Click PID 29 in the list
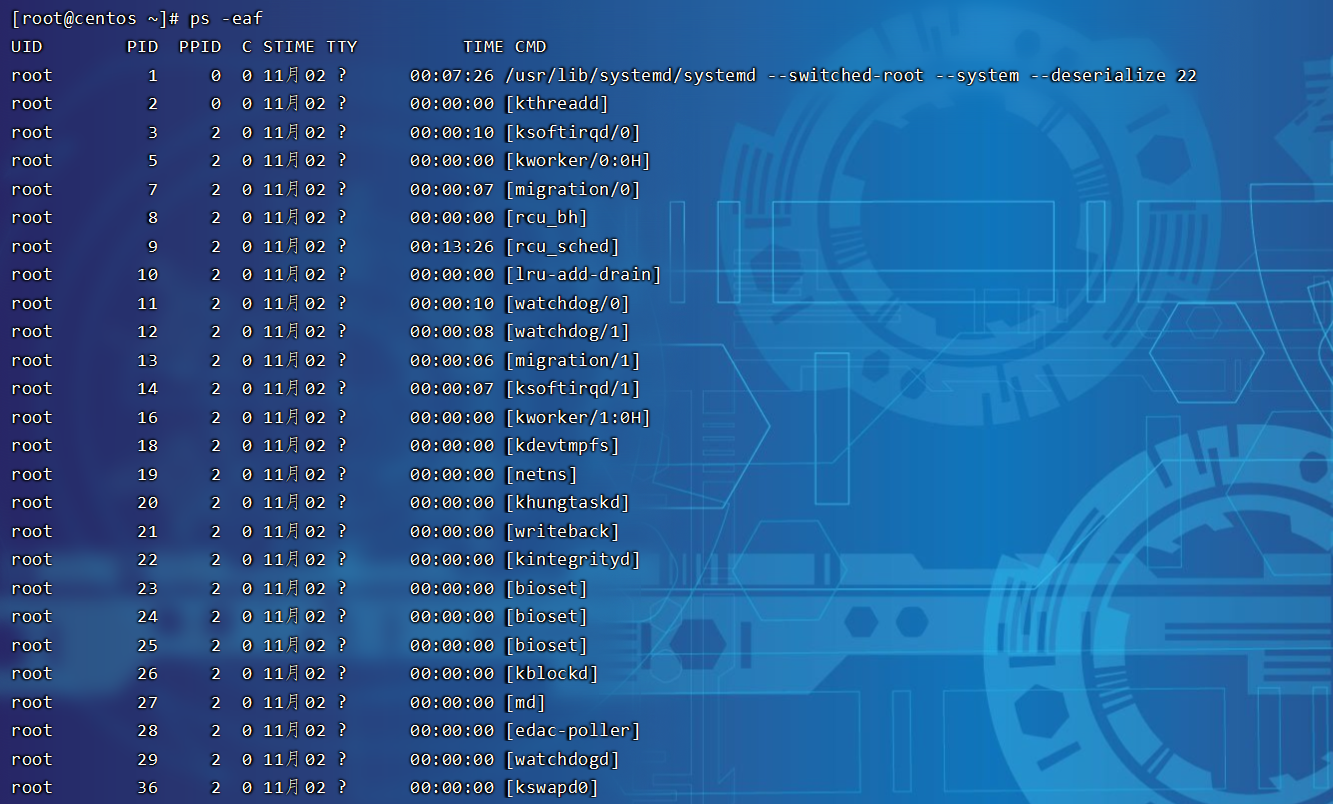The width and height of the screenshot is (1333, 804). coord(148,759)
